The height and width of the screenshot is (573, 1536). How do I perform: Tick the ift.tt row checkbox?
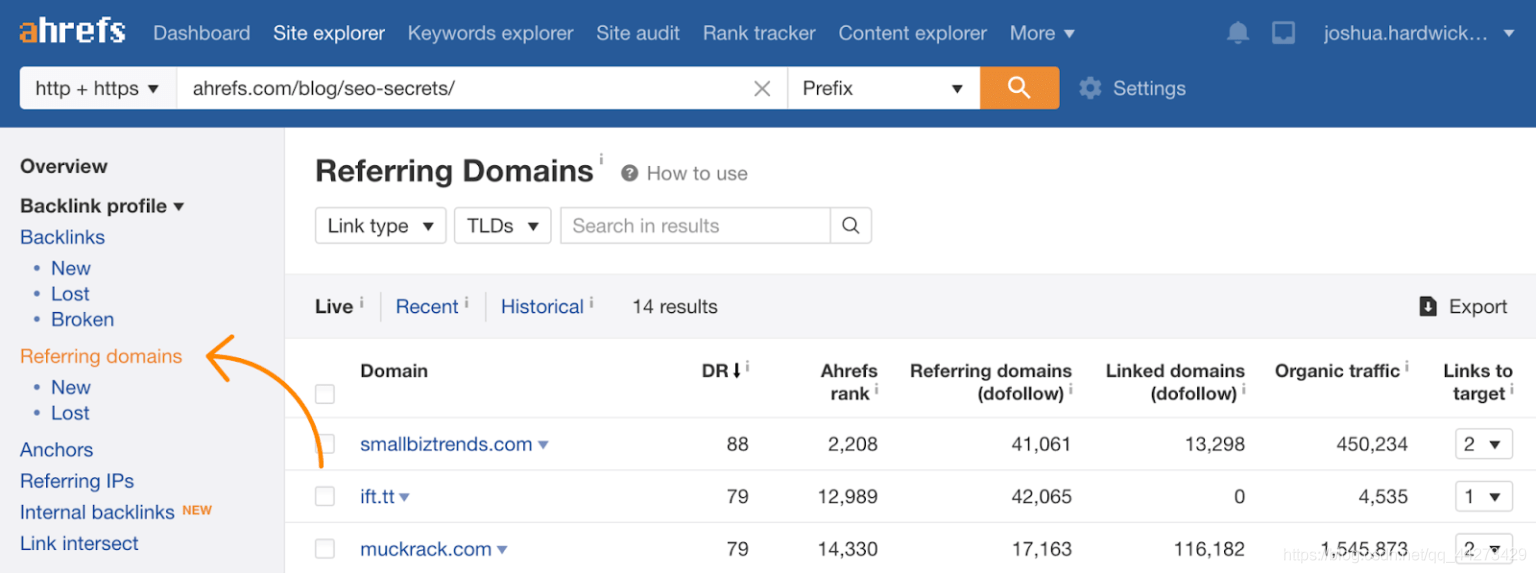(x=325, y=496)
